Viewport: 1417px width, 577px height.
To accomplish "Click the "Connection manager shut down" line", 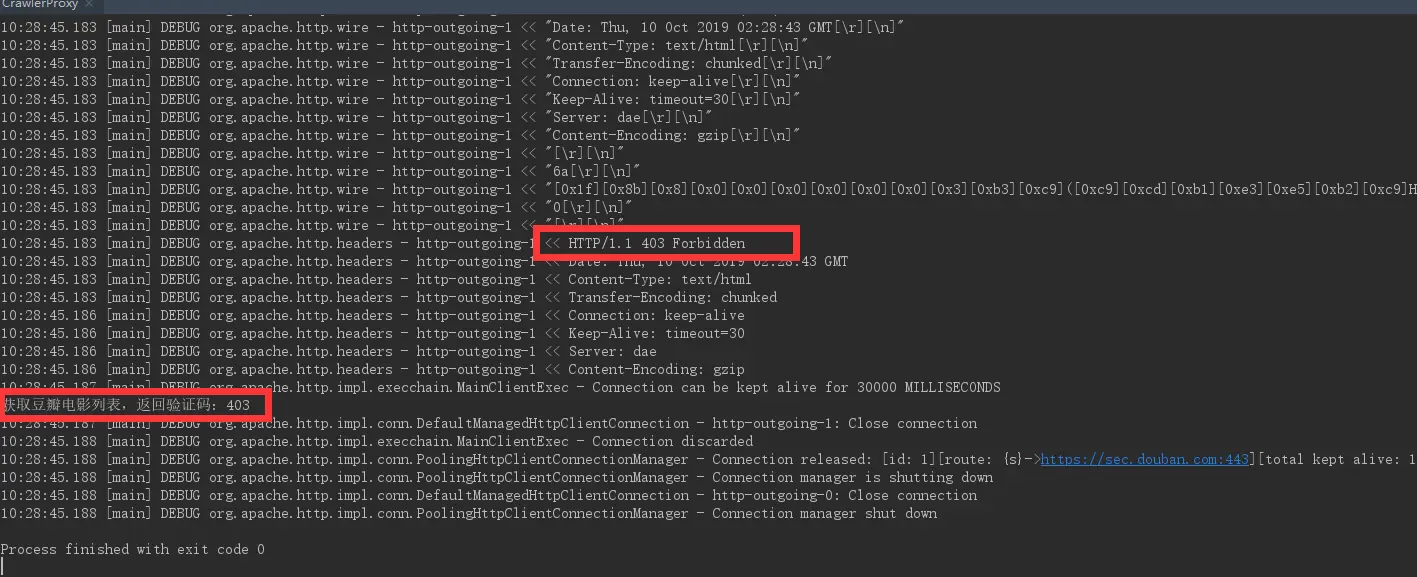I will (x=468, y=513).
